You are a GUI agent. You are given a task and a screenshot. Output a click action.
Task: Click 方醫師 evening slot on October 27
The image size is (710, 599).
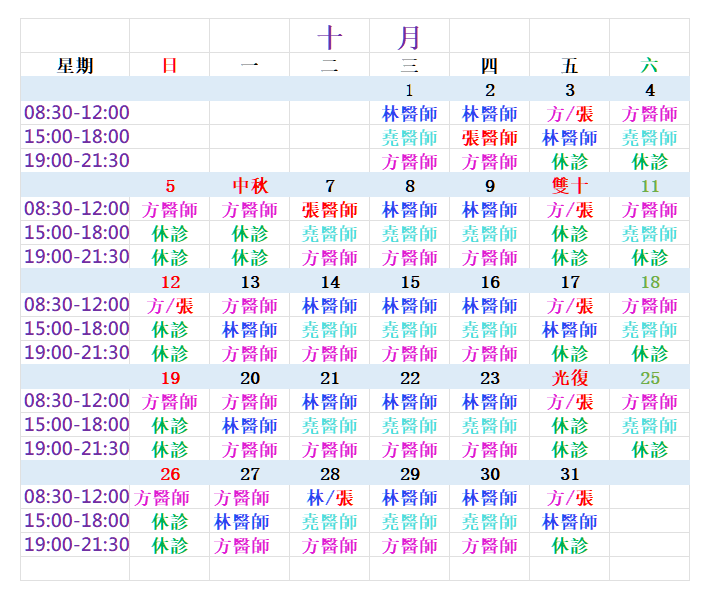250,546
